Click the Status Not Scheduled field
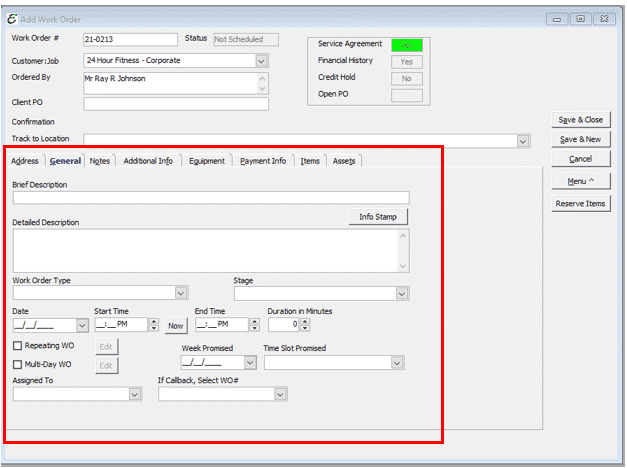 246,39
